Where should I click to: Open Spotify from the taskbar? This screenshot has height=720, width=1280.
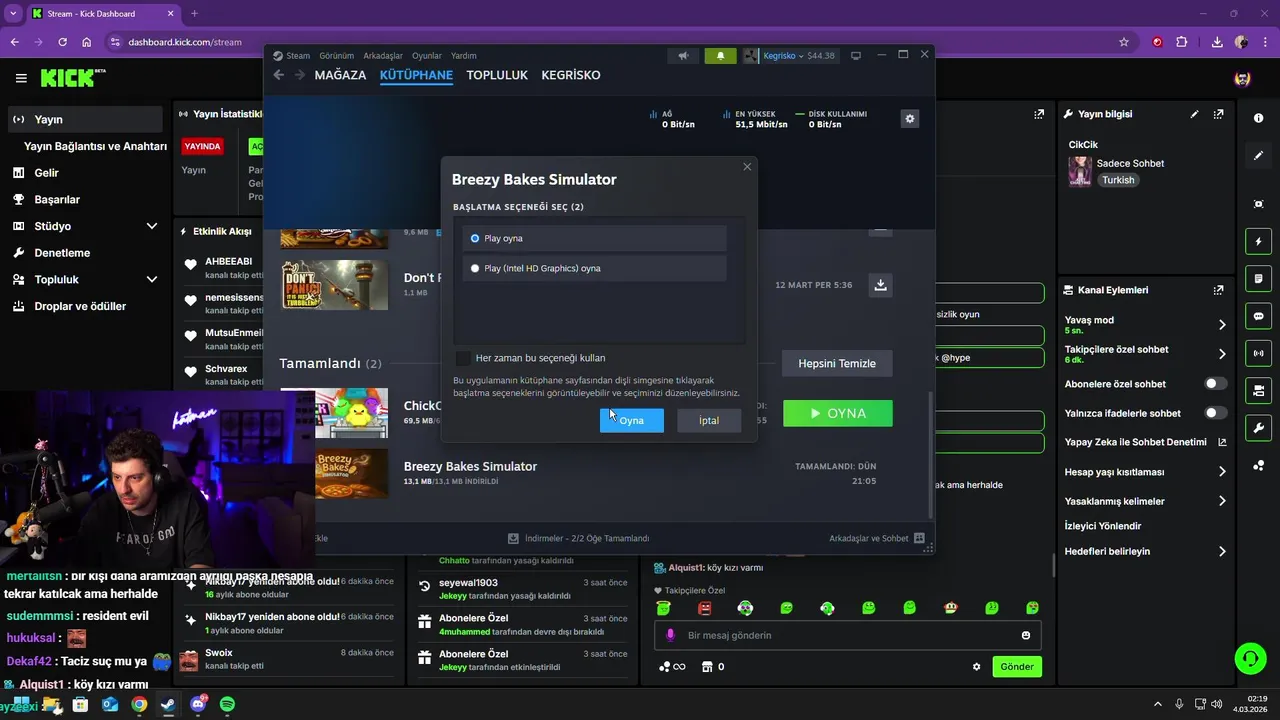pyautogui.click(x=227, y=704)
